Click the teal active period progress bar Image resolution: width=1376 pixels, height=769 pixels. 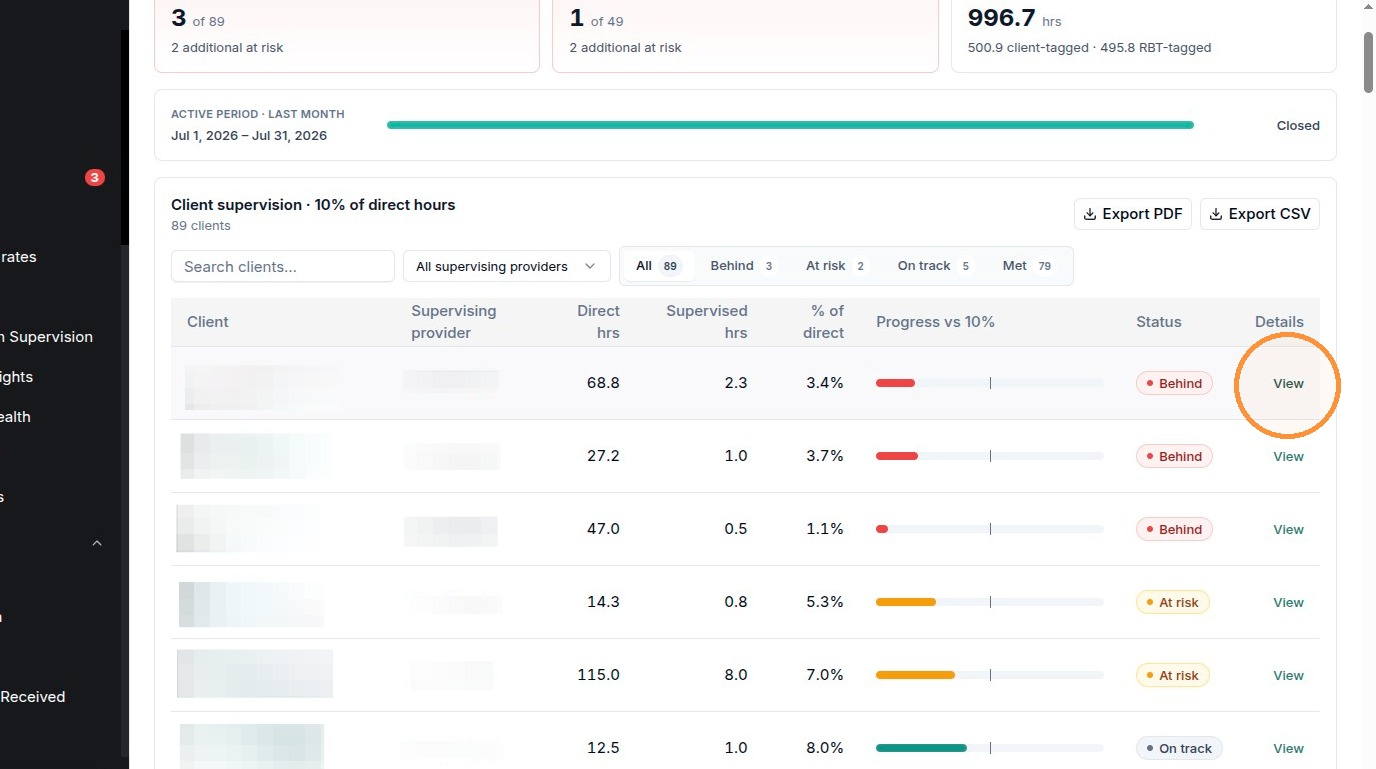(790, 125)
